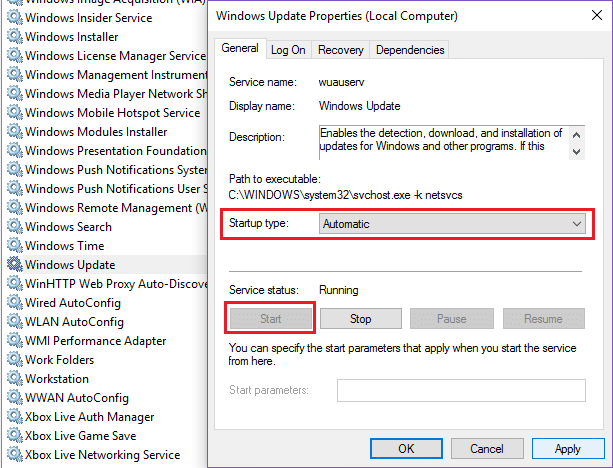Viewport: 613px width, 468px height.
Task: Click description scrollbar up arrow
Action: click(576, 135)
